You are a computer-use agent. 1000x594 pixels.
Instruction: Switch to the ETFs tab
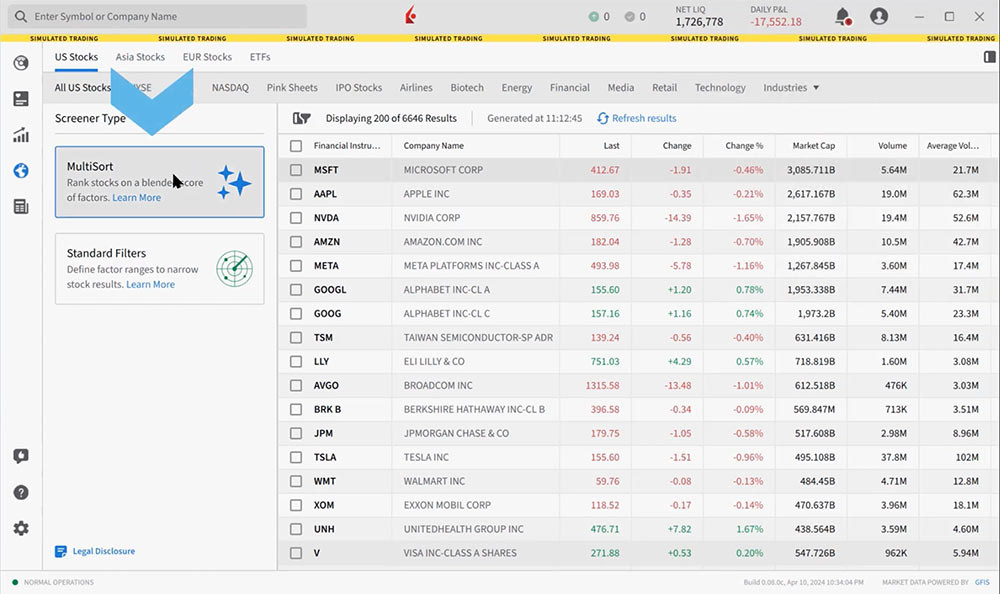pyautogui.click(x=260, y=57)
